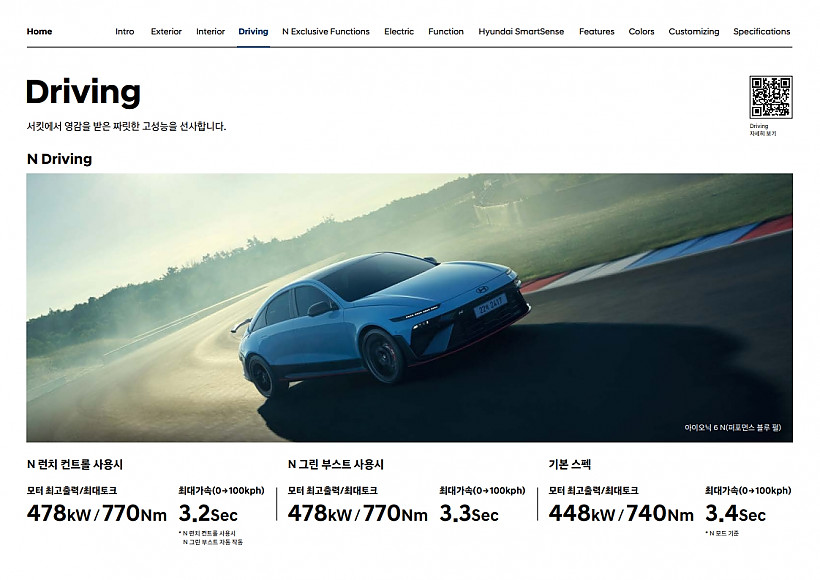This screenshot has width=820, height=580.
Task: Click the Driving page heading
Action: 83,93
